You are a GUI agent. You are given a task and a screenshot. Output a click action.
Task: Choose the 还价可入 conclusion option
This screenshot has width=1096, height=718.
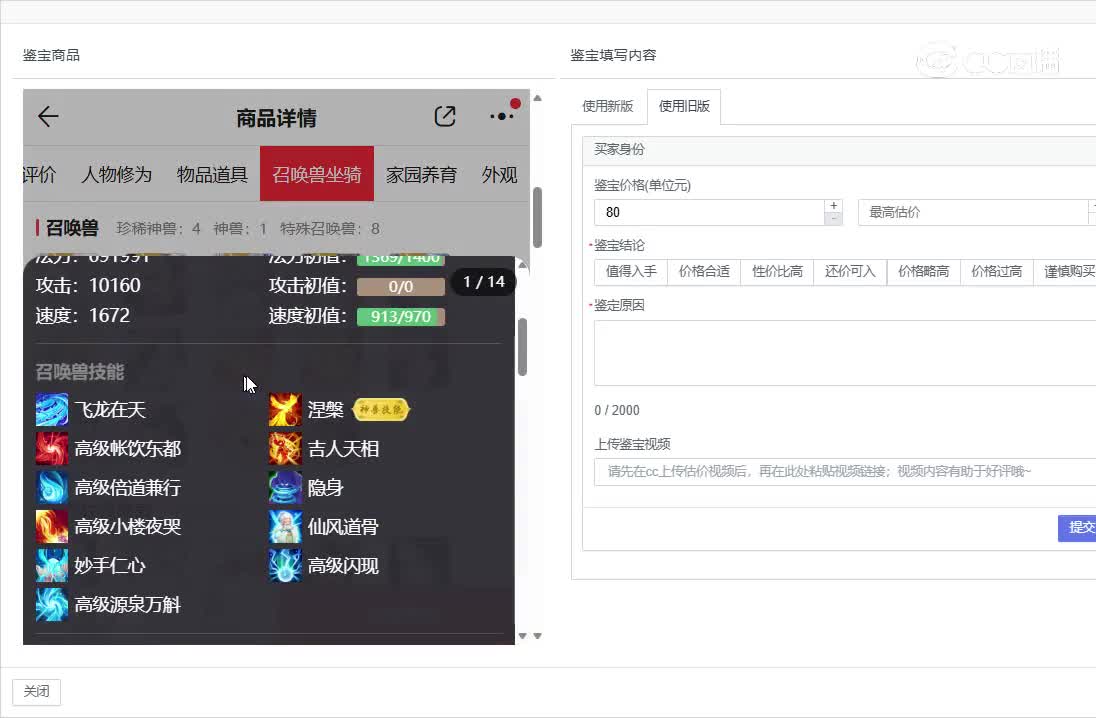tap(850, 272)
